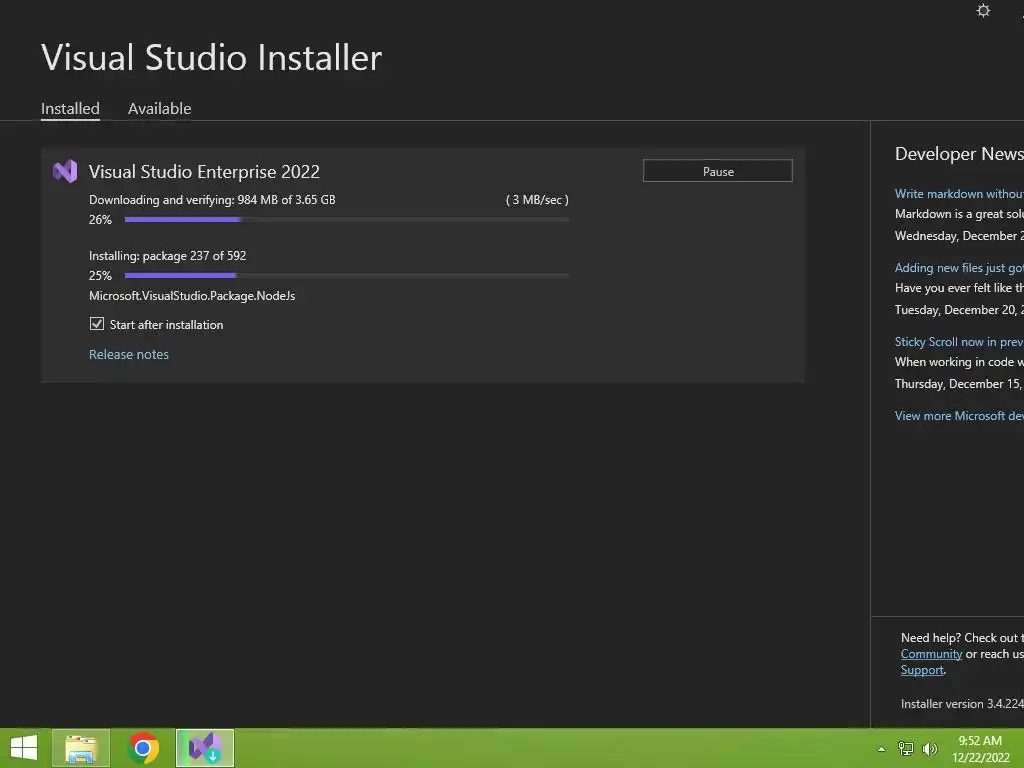The width and height of the screenshot is (1024, 768).
Task: Click the Thursday, December 15 news date
Action: pos(959,383)
